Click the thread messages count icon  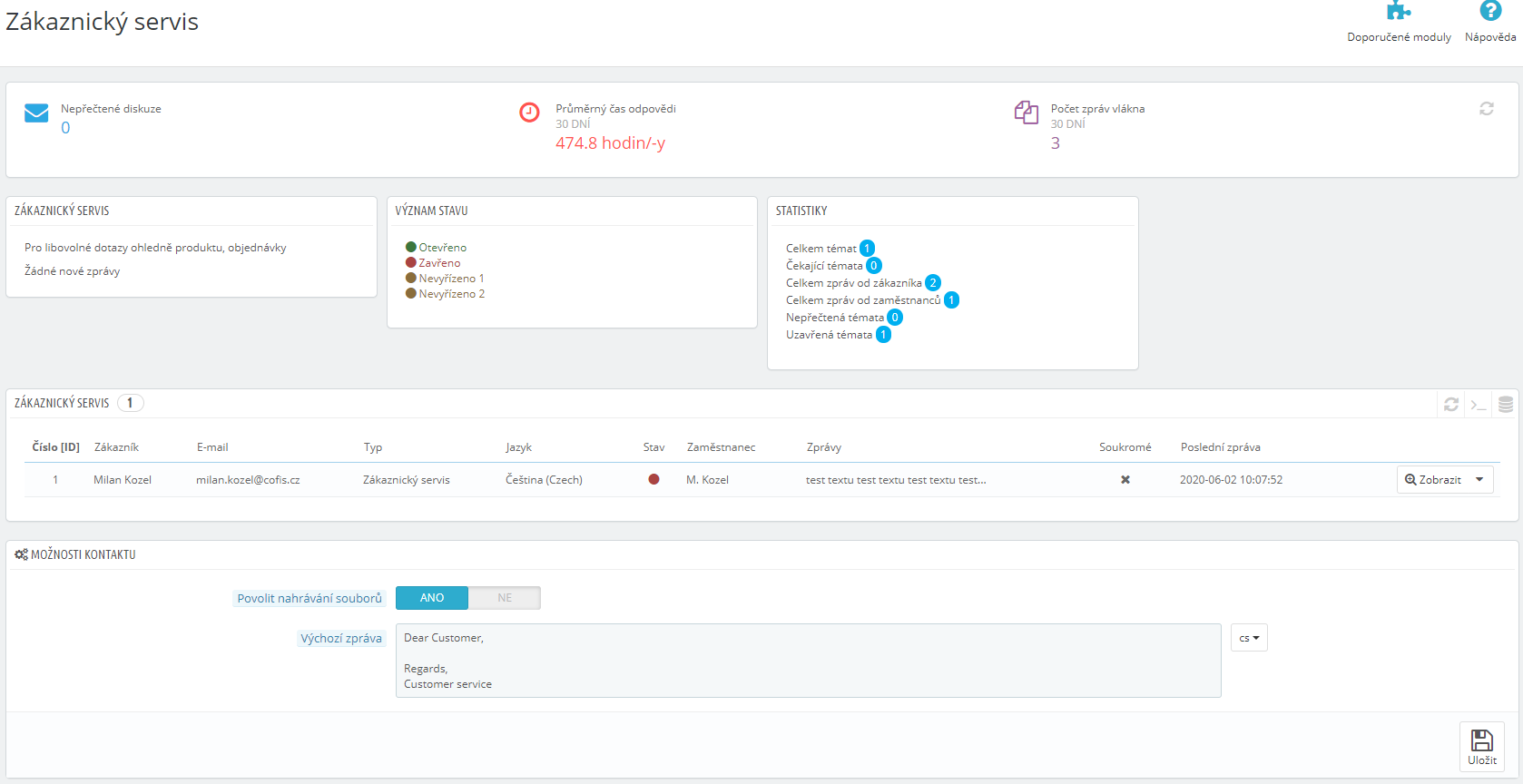pos(1027,113)
